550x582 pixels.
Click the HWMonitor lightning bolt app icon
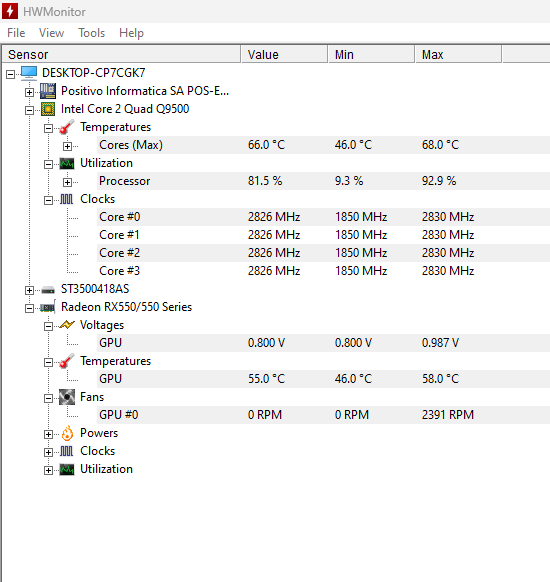(x=10, y=11)
